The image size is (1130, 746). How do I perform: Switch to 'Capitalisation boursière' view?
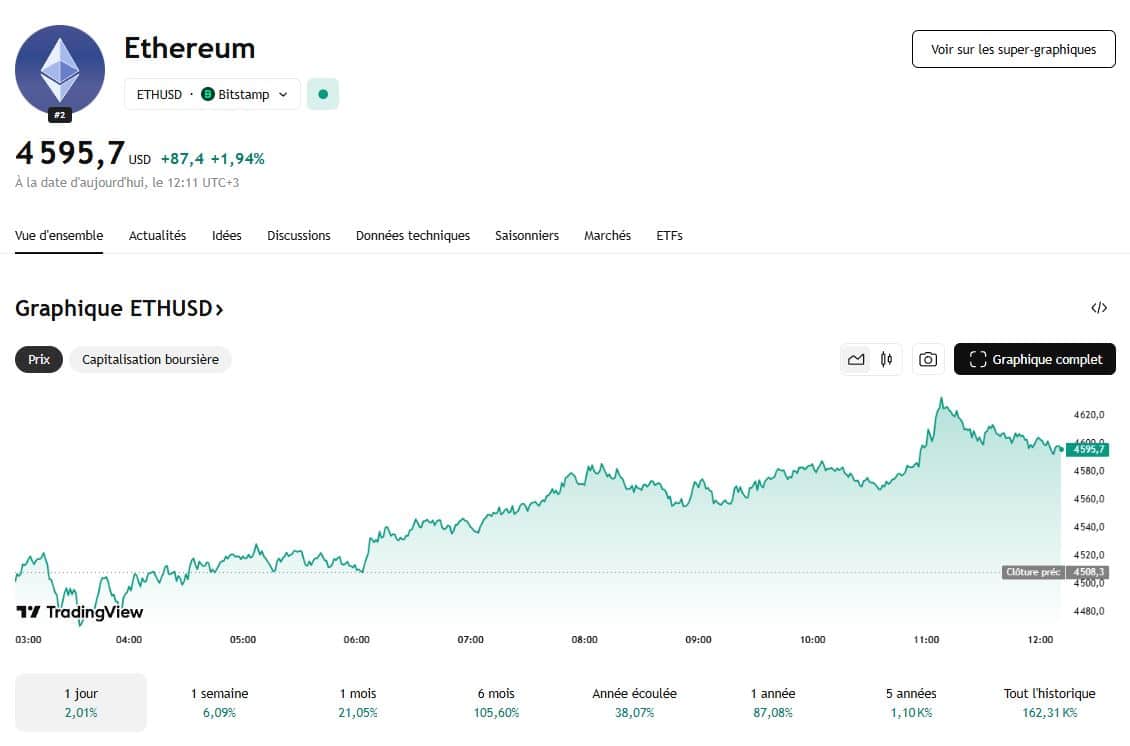click(150, 360)
